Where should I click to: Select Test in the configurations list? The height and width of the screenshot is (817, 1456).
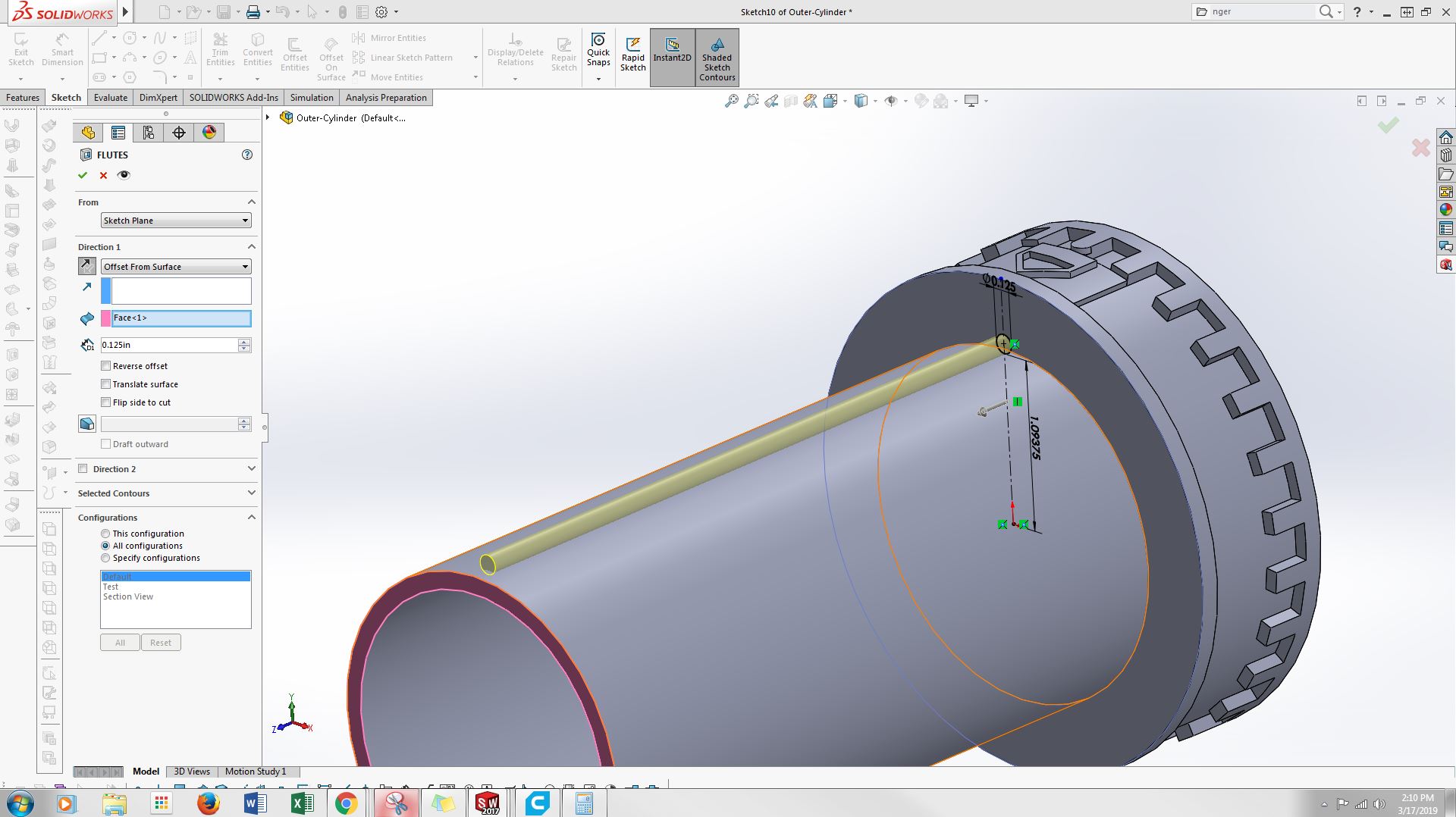pos(111,587)
